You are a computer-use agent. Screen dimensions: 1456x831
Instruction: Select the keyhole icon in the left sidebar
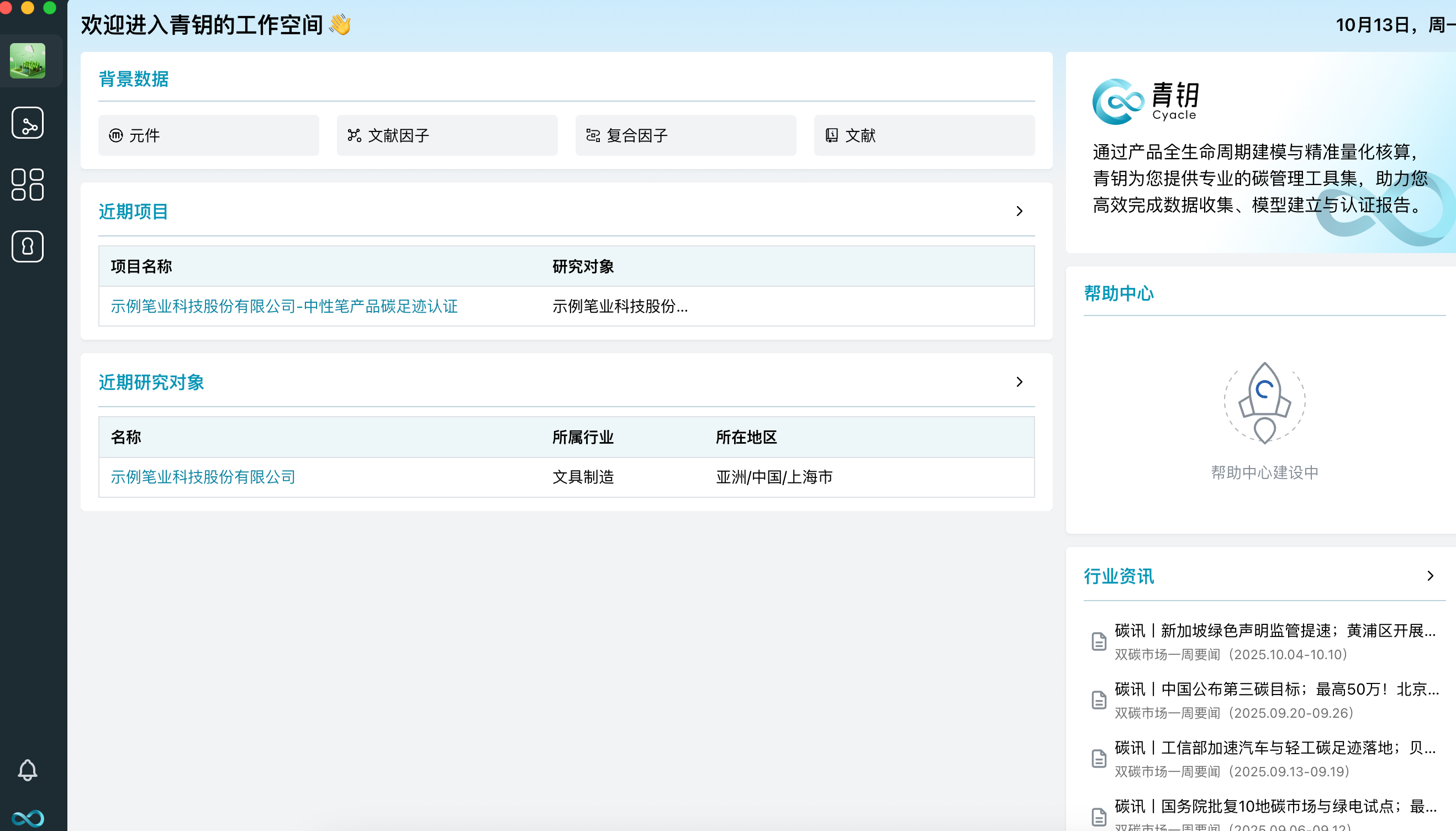tap(27, 246)
